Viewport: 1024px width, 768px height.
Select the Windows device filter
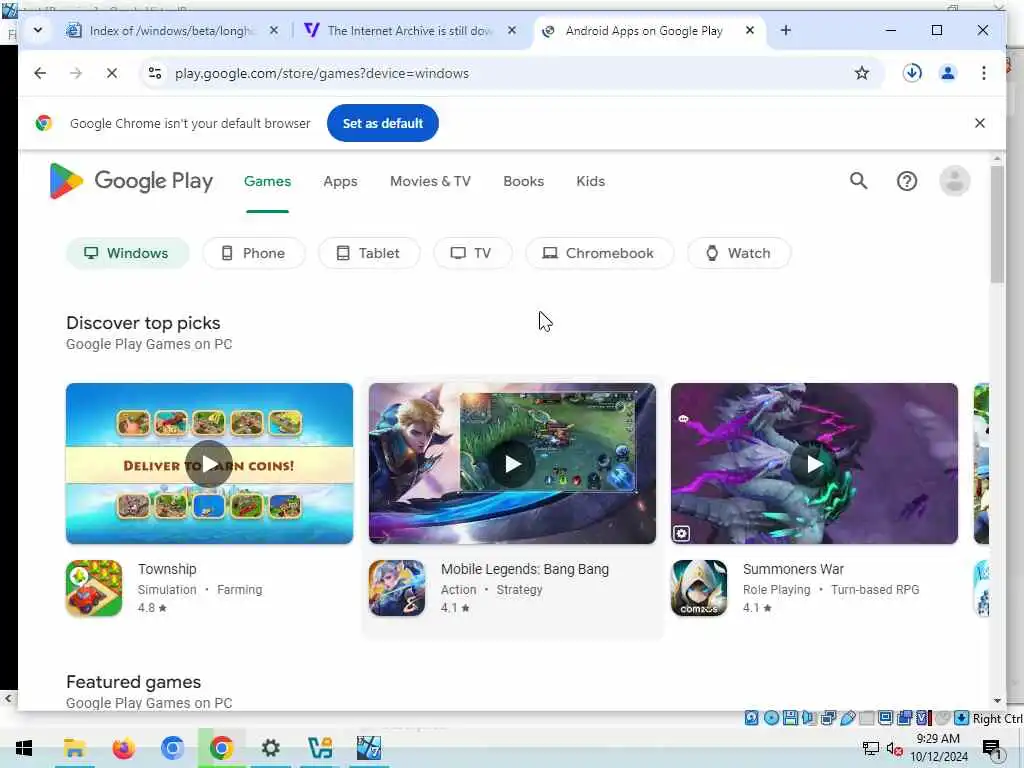point(127,253)
